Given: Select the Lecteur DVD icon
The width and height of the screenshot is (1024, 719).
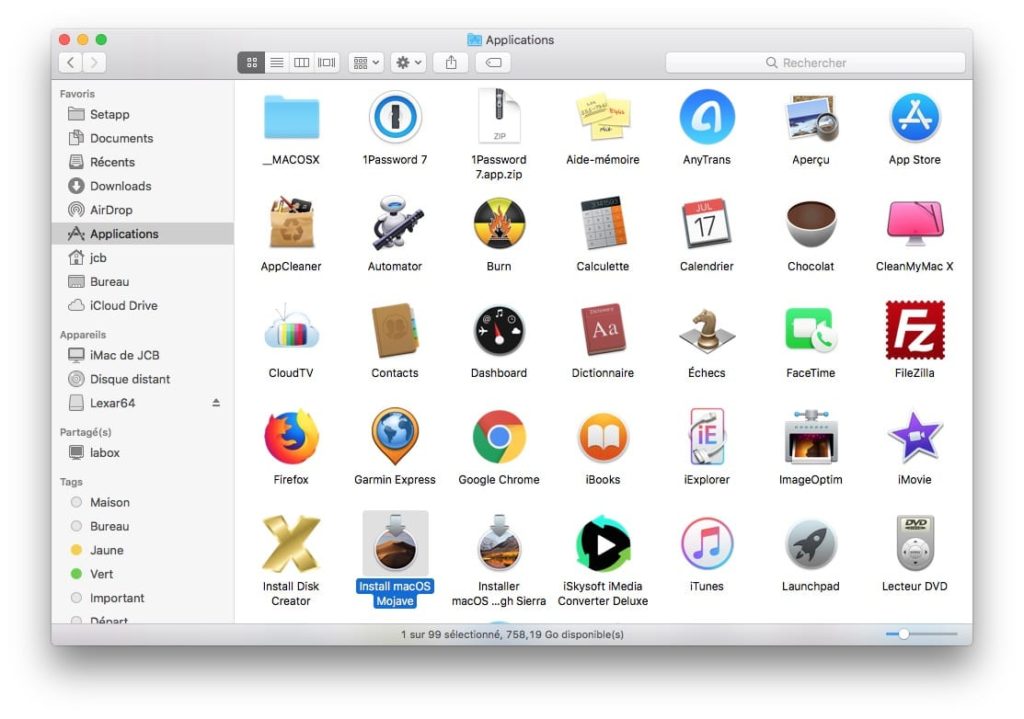Looking at the screenshot, I should 914,543.
